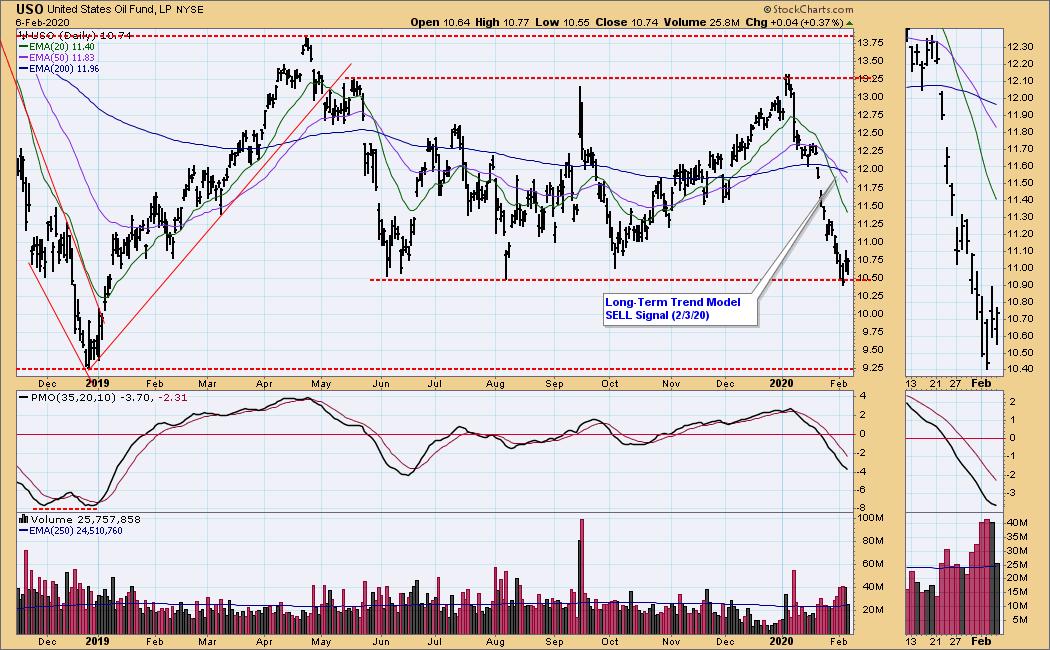The height and width of the screenshot is (650, 1050).
Task: Click the 10.80 label on the zoom panel axis
Action: (x=1019, y=302)
